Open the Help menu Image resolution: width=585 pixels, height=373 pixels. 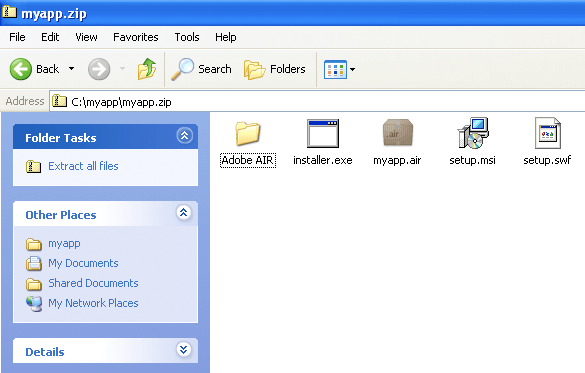pyautogui.click(x=226, y=37)
